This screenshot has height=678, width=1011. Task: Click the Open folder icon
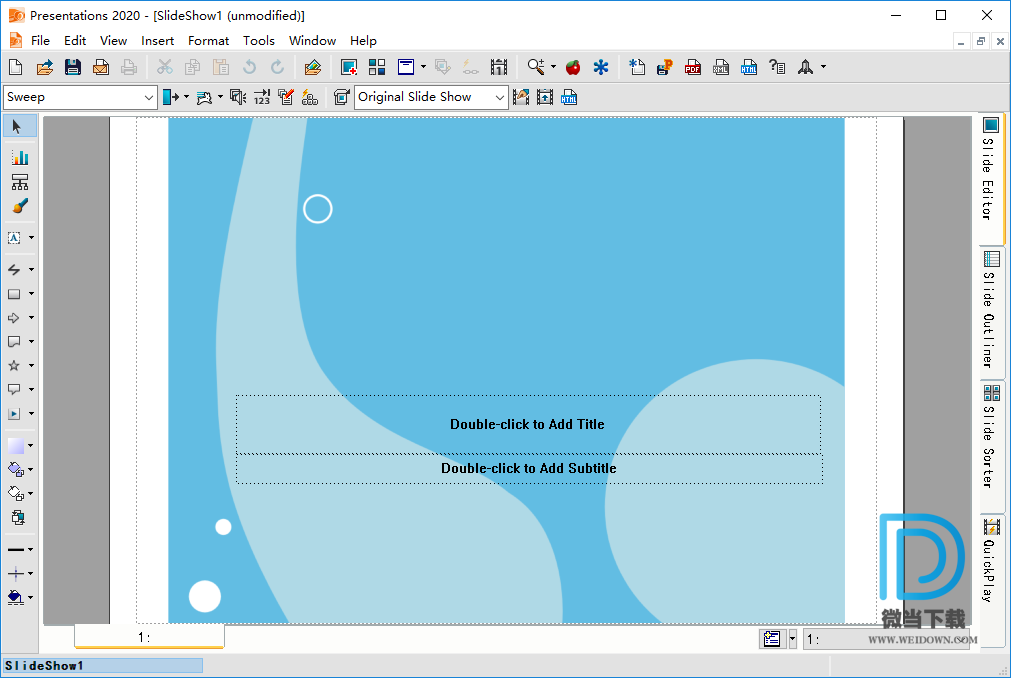(x=44, y=67)
